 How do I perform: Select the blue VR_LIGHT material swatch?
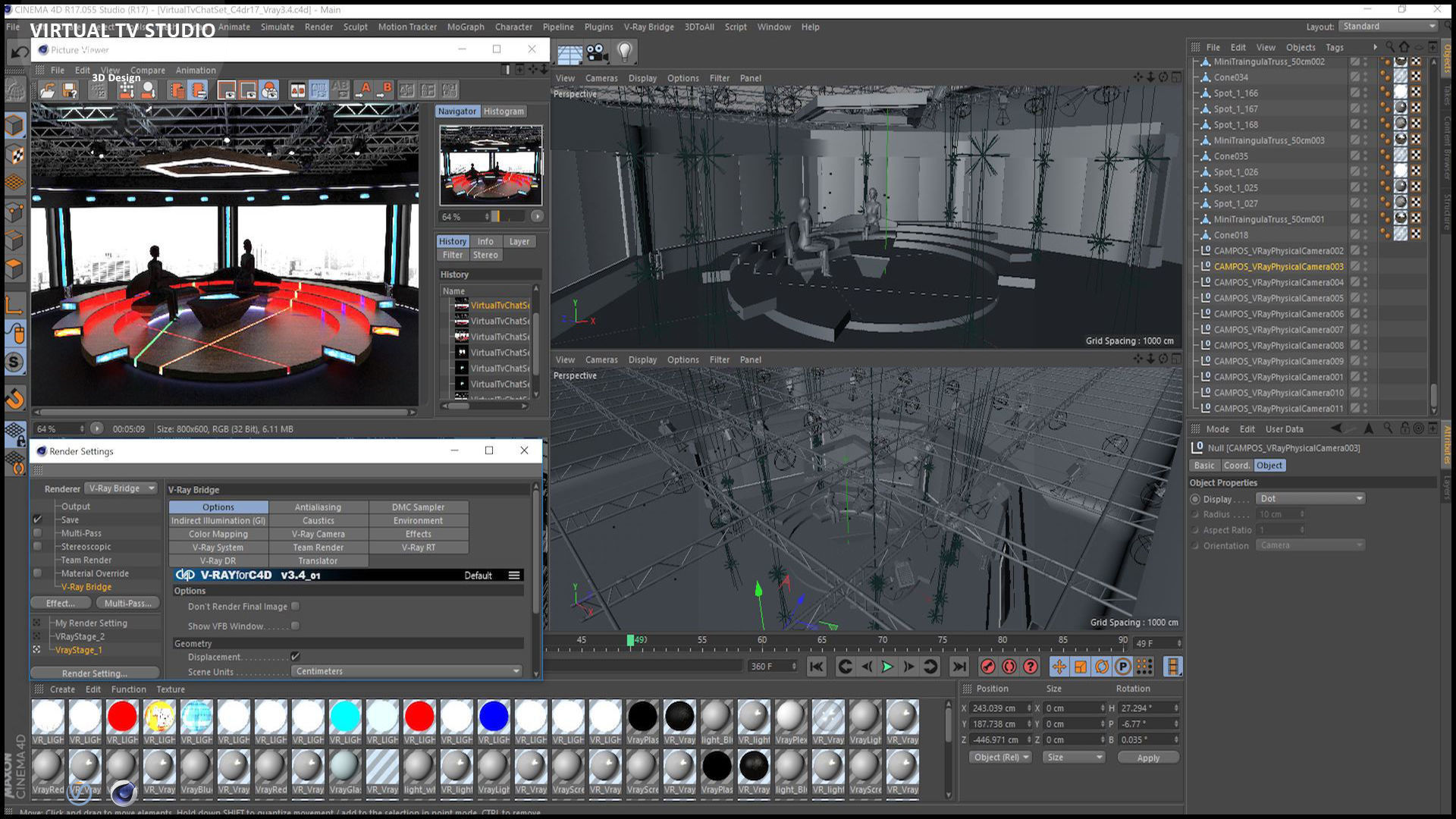(x=494, y=716)
